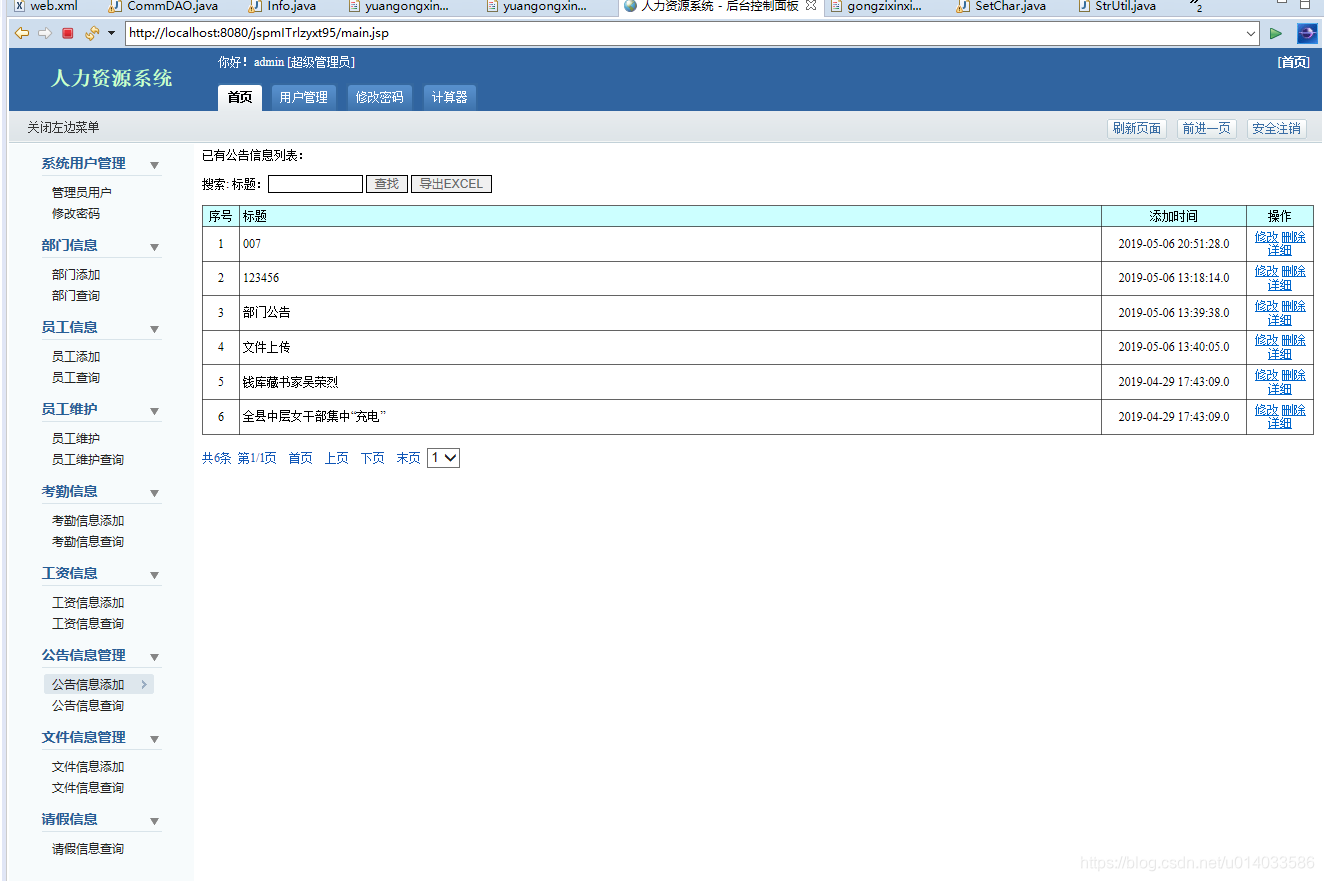Image resolution: width=1324 pixels, height=881 pixels.
Task: Open 请假信息查询 in sidebar
Action: point(88,849)
